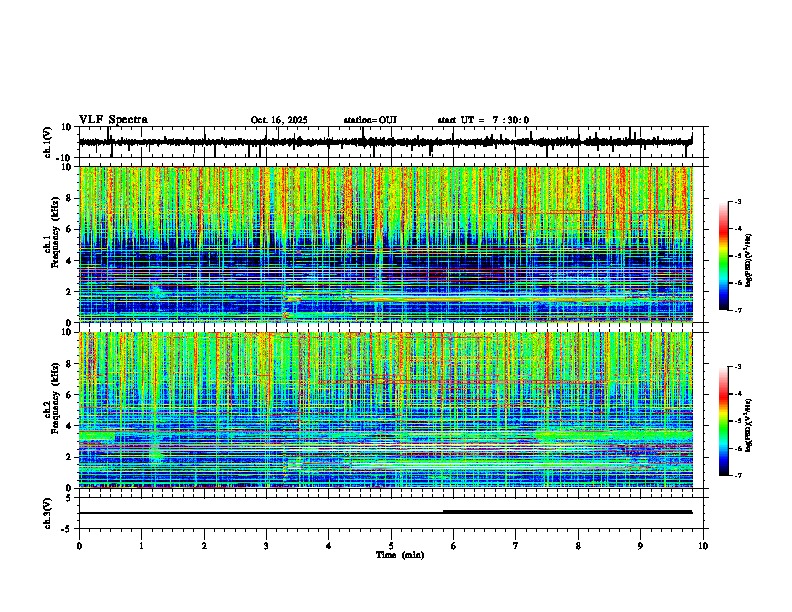
Task: Click the "10" tick on the time axis
Action: coord(703,546)
